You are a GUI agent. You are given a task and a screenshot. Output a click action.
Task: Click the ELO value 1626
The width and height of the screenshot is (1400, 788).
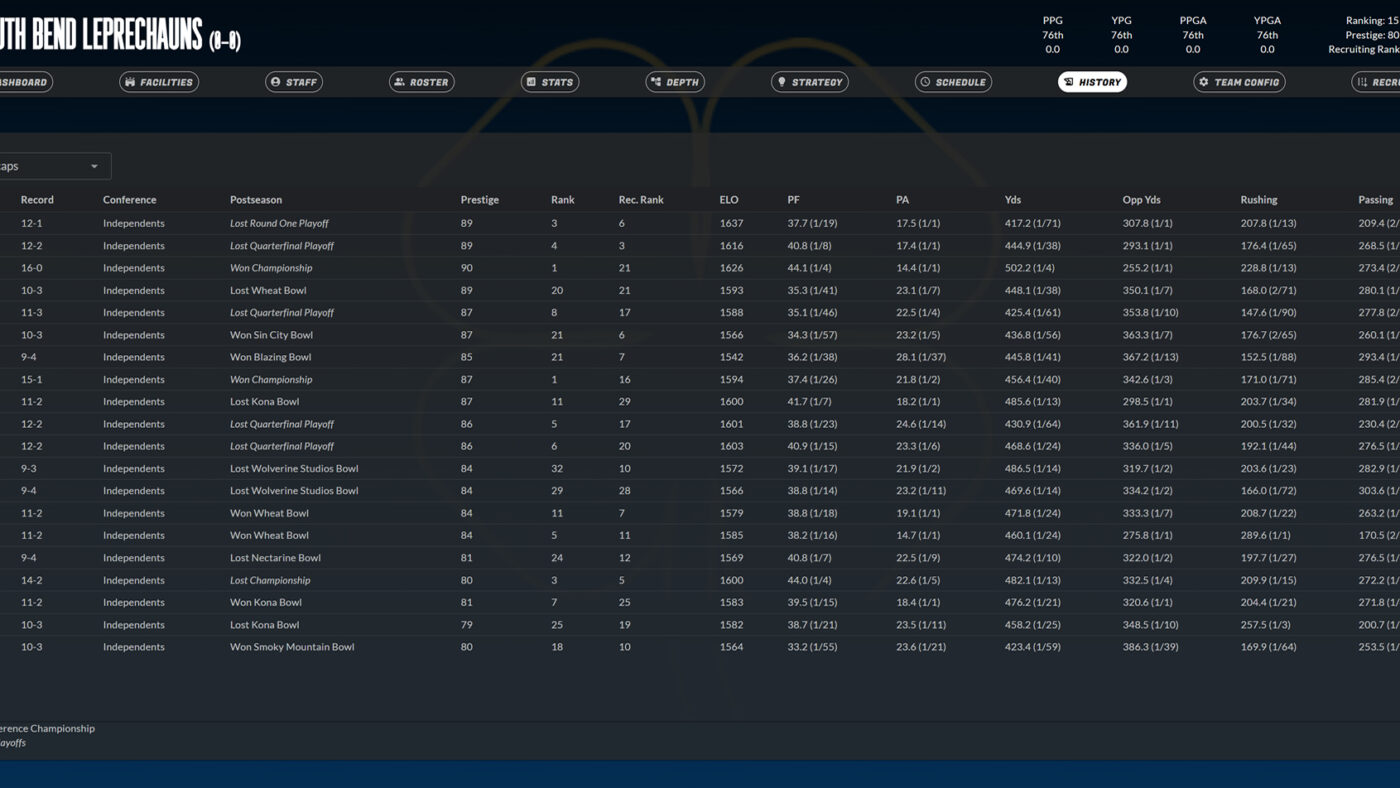click(731, 268)
